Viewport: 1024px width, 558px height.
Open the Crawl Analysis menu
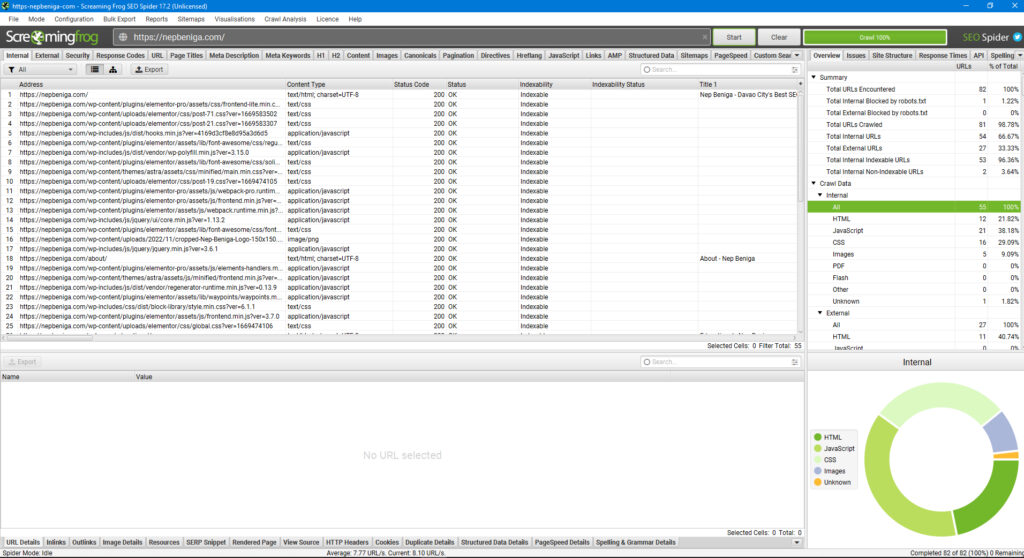(x=285, y=19)
